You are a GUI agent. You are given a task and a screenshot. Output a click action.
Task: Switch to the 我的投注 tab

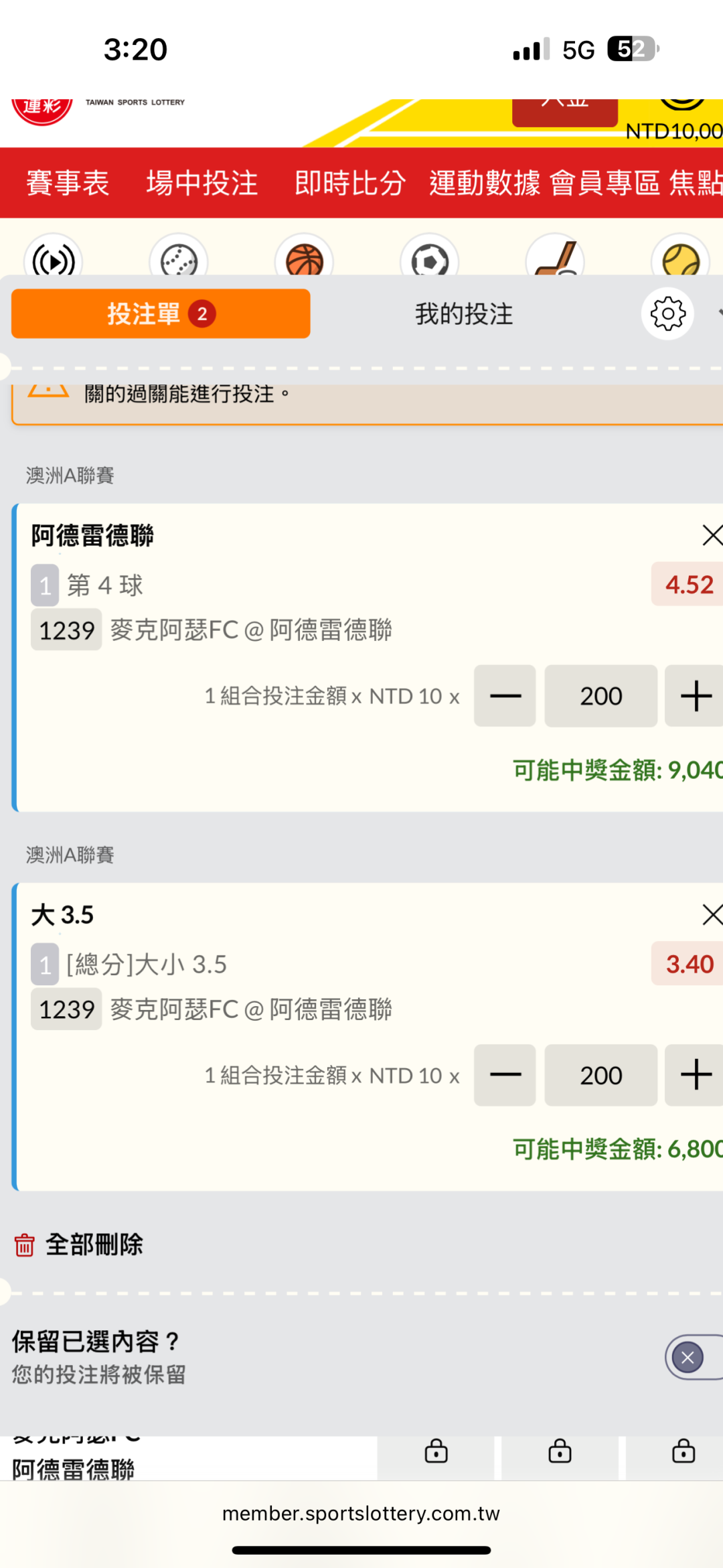[464, 313]
